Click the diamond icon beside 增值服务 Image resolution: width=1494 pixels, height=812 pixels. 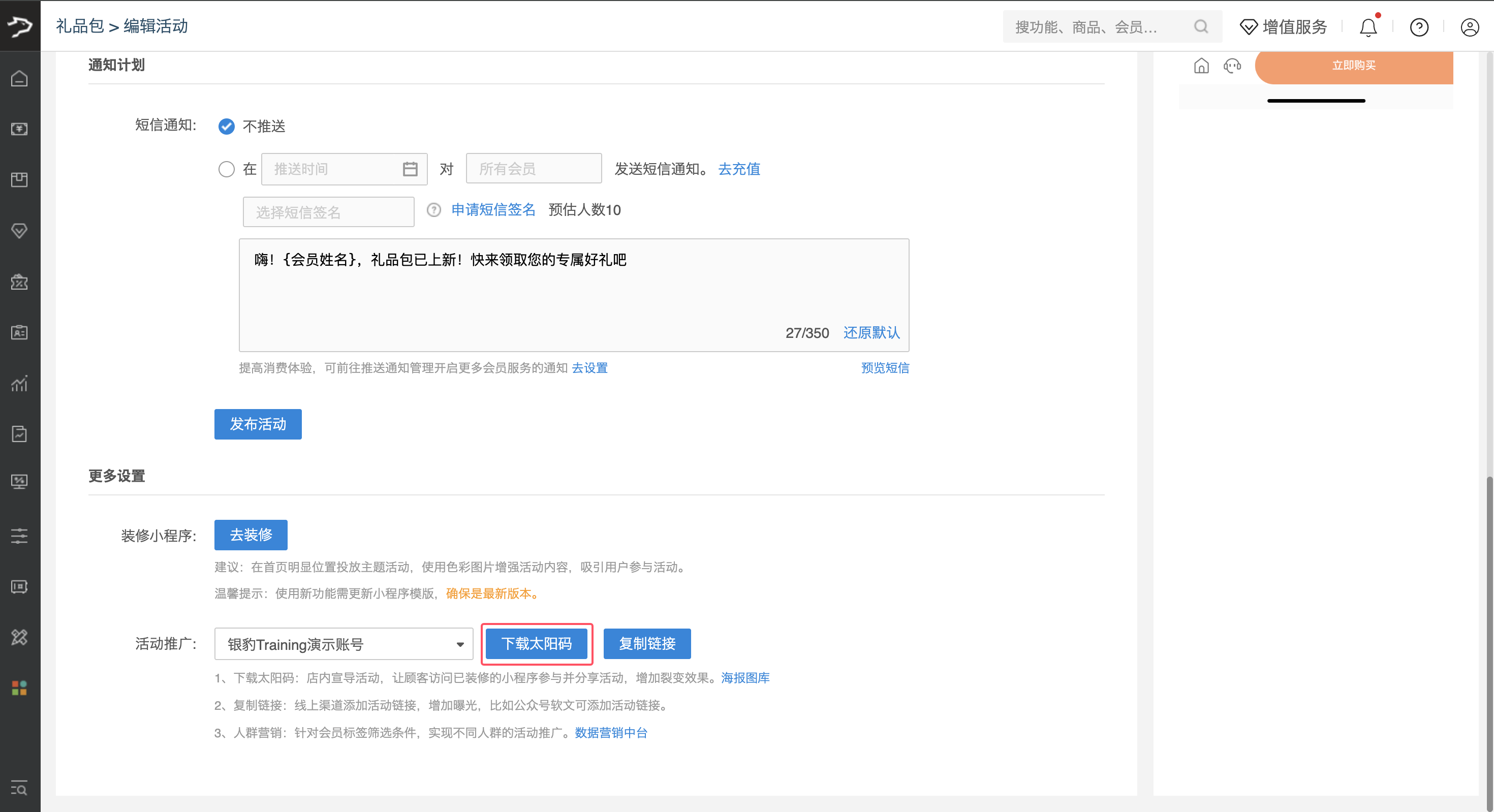click(x=1249, y=27)
